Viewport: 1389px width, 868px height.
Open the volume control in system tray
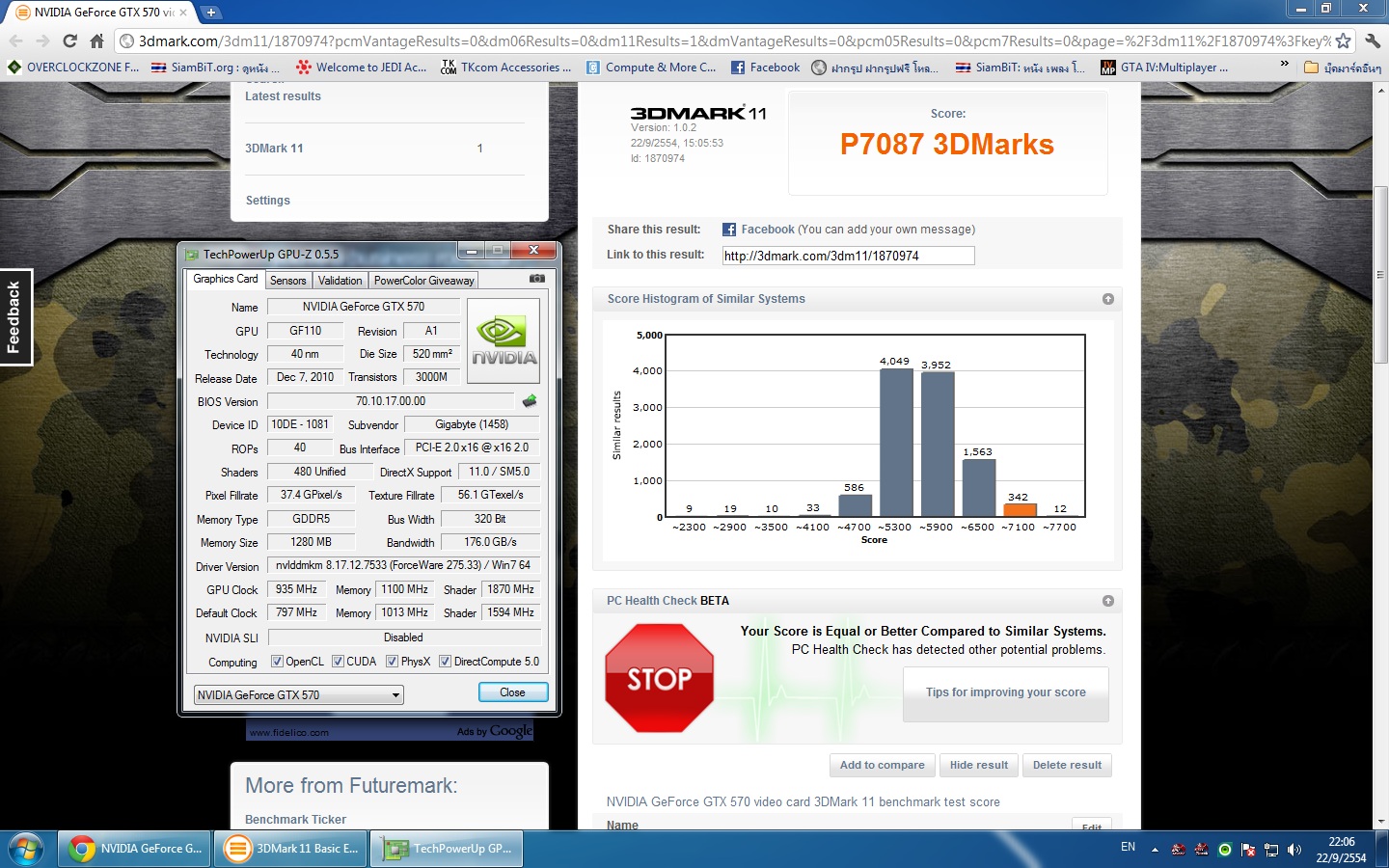tap(1294, 850)
